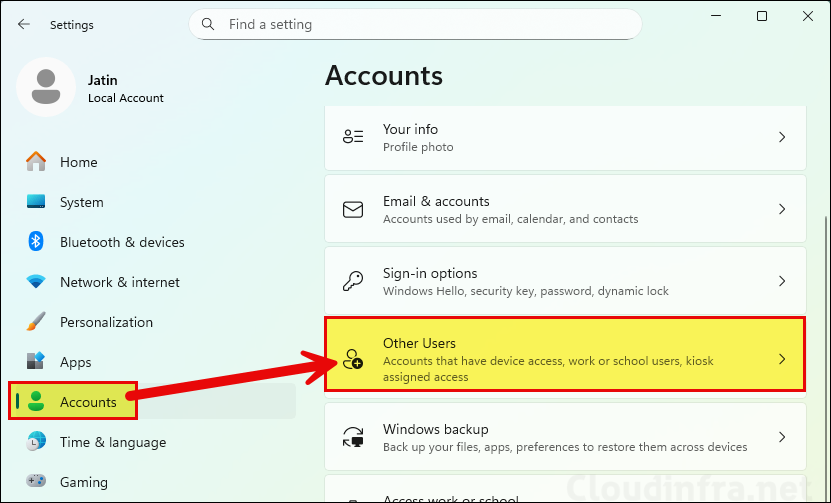Maximize the Settings window

tap(762, 16)
